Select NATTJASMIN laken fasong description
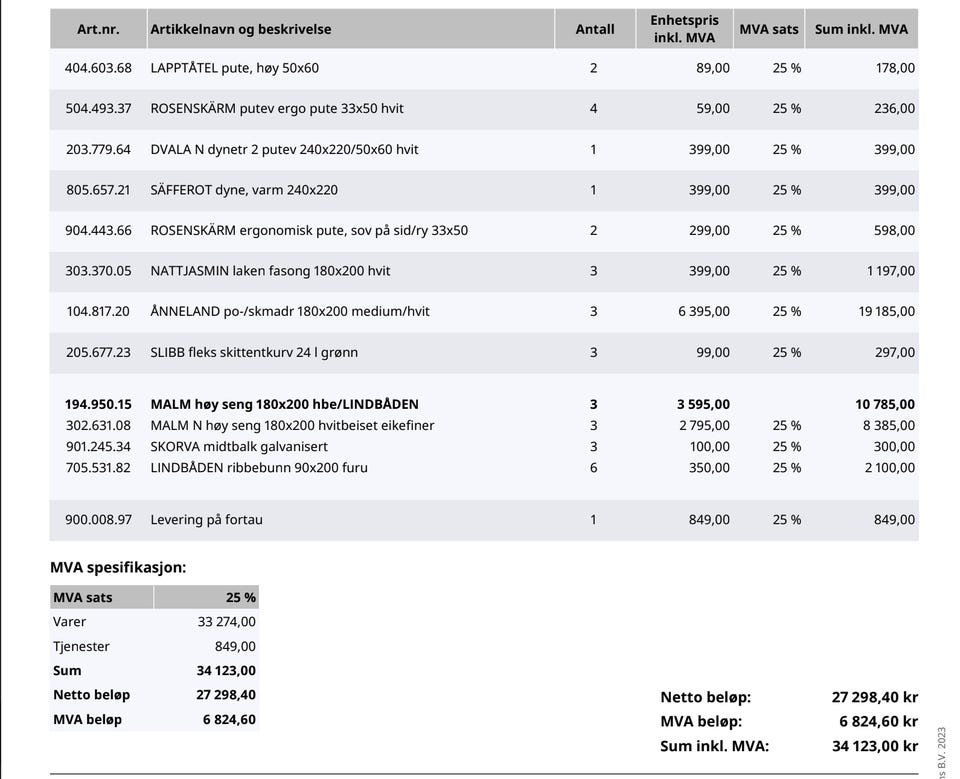Screen dimensions: 960x779 click(270, 271)
